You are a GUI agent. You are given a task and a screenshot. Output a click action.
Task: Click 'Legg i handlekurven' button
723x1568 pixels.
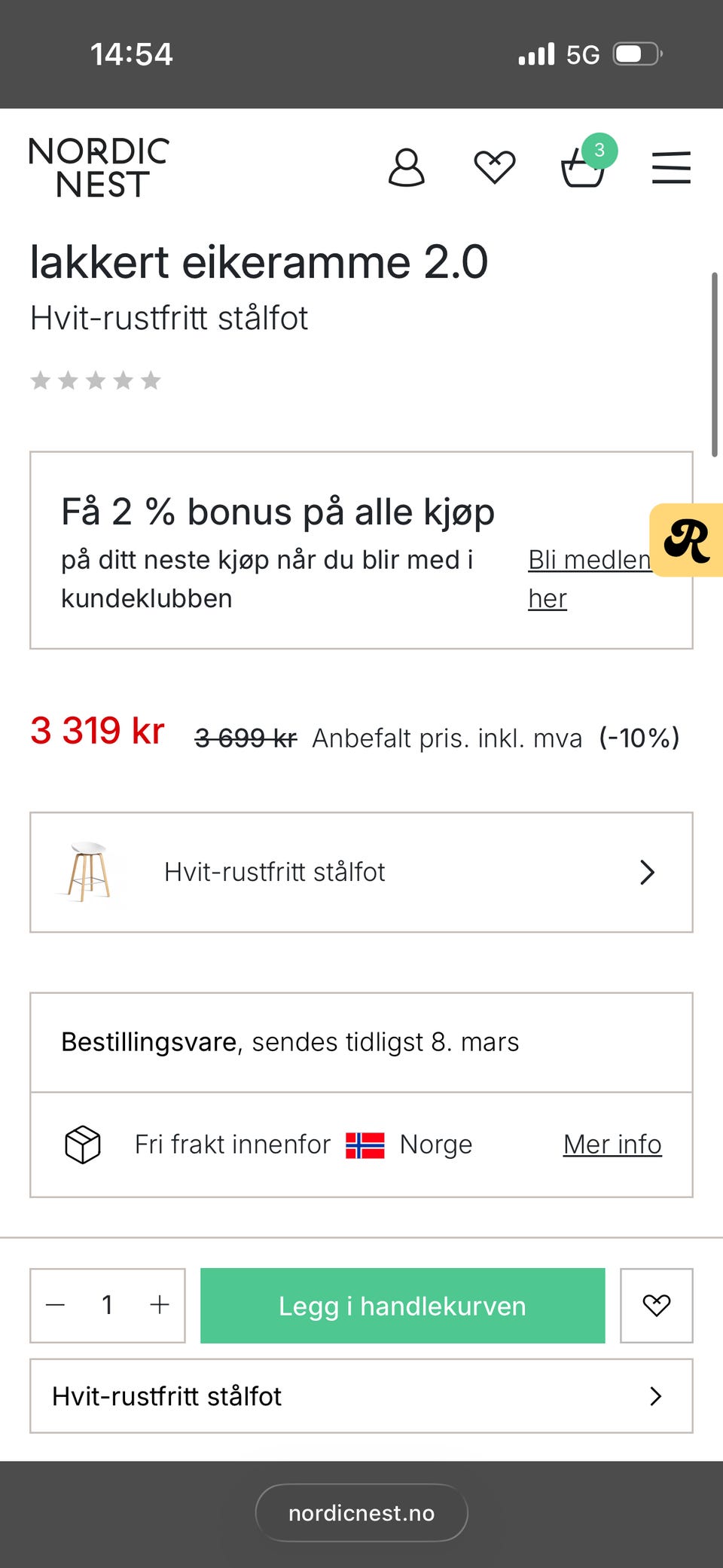click(x=402, y=1305)
